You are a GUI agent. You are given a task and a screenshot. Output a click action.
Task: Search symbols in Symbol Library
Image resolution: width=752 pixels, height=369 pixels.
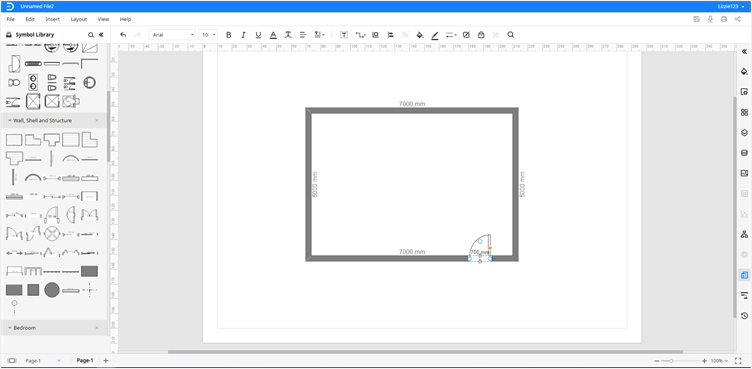(91, 35)
